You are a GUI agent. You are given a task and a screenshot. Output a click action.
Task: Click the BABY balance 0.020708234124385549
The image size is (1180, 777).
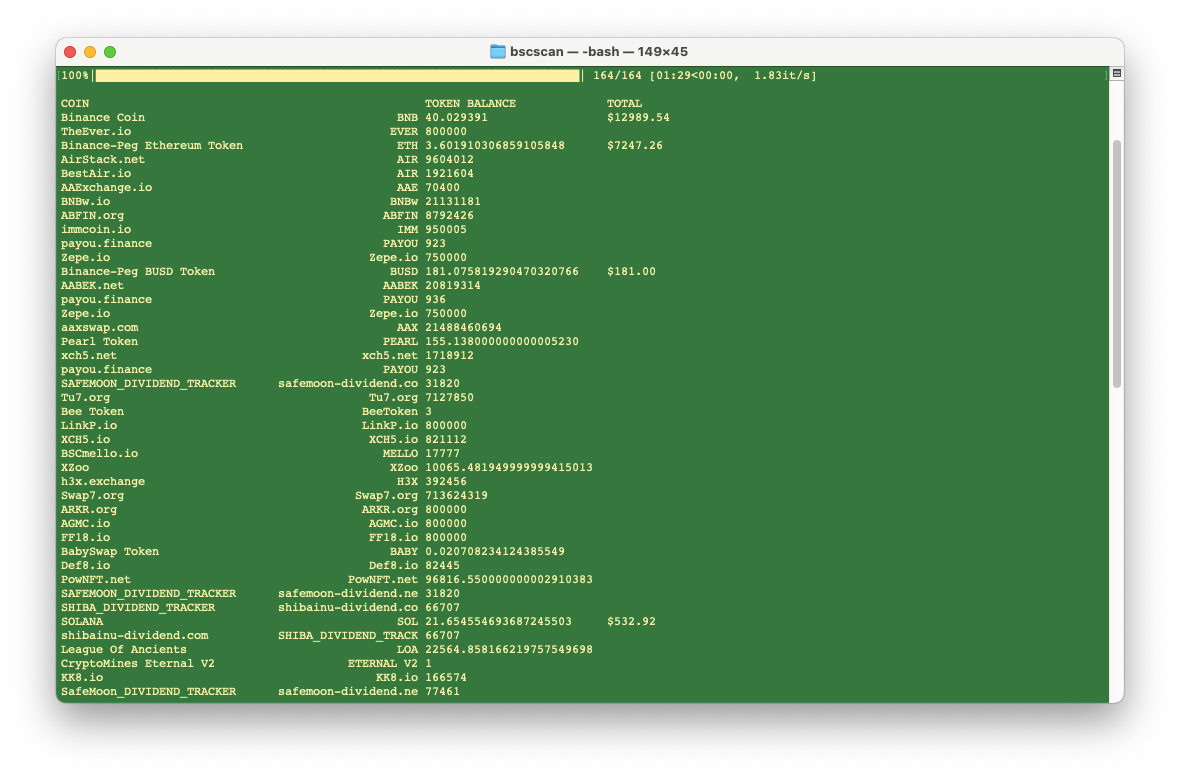pyautogui.click(x=494, y=552)
